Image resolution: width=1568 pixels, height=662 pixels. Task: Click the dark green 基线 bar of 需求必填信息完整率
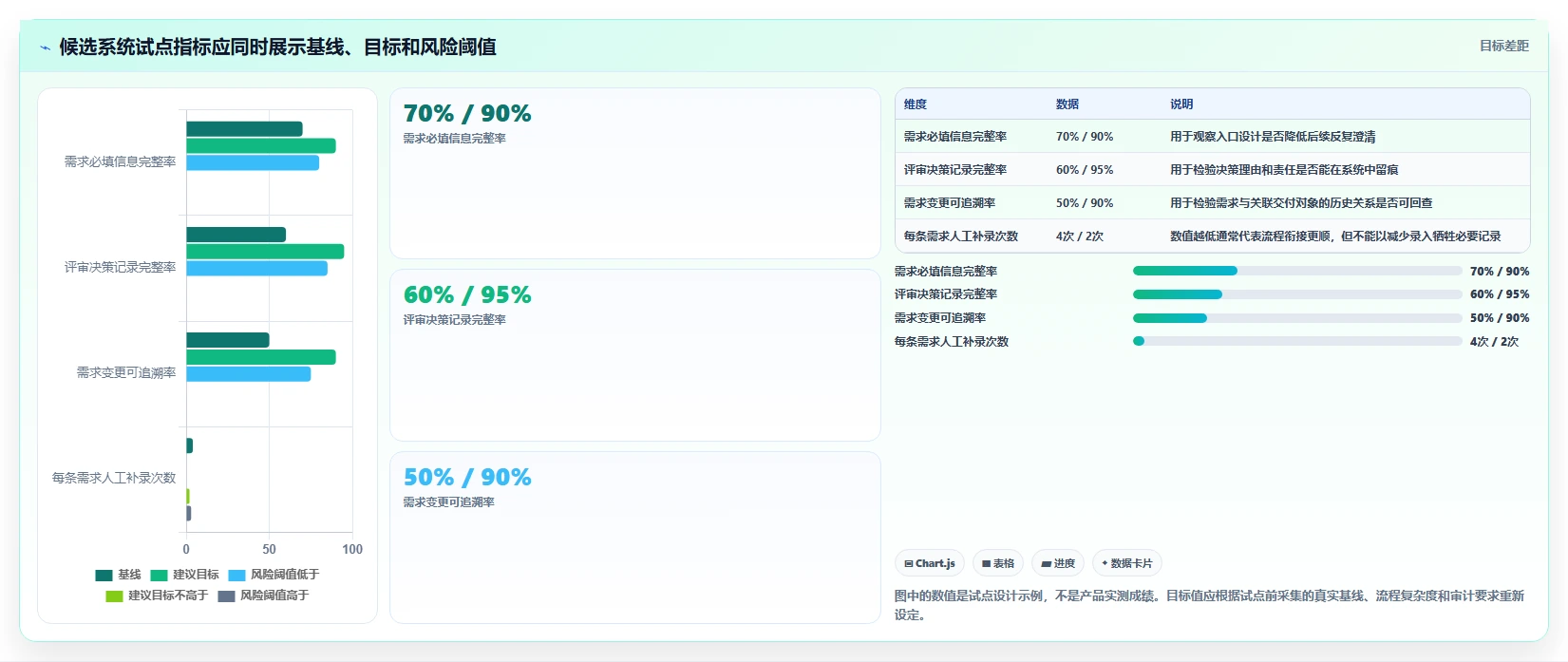(244, 129)
